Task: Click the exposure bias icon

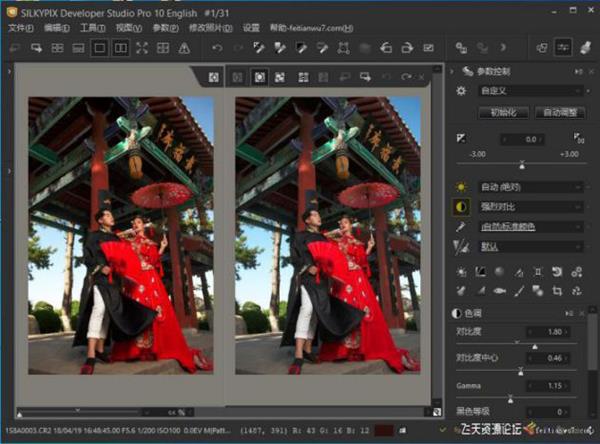Action: click(461, 139)
